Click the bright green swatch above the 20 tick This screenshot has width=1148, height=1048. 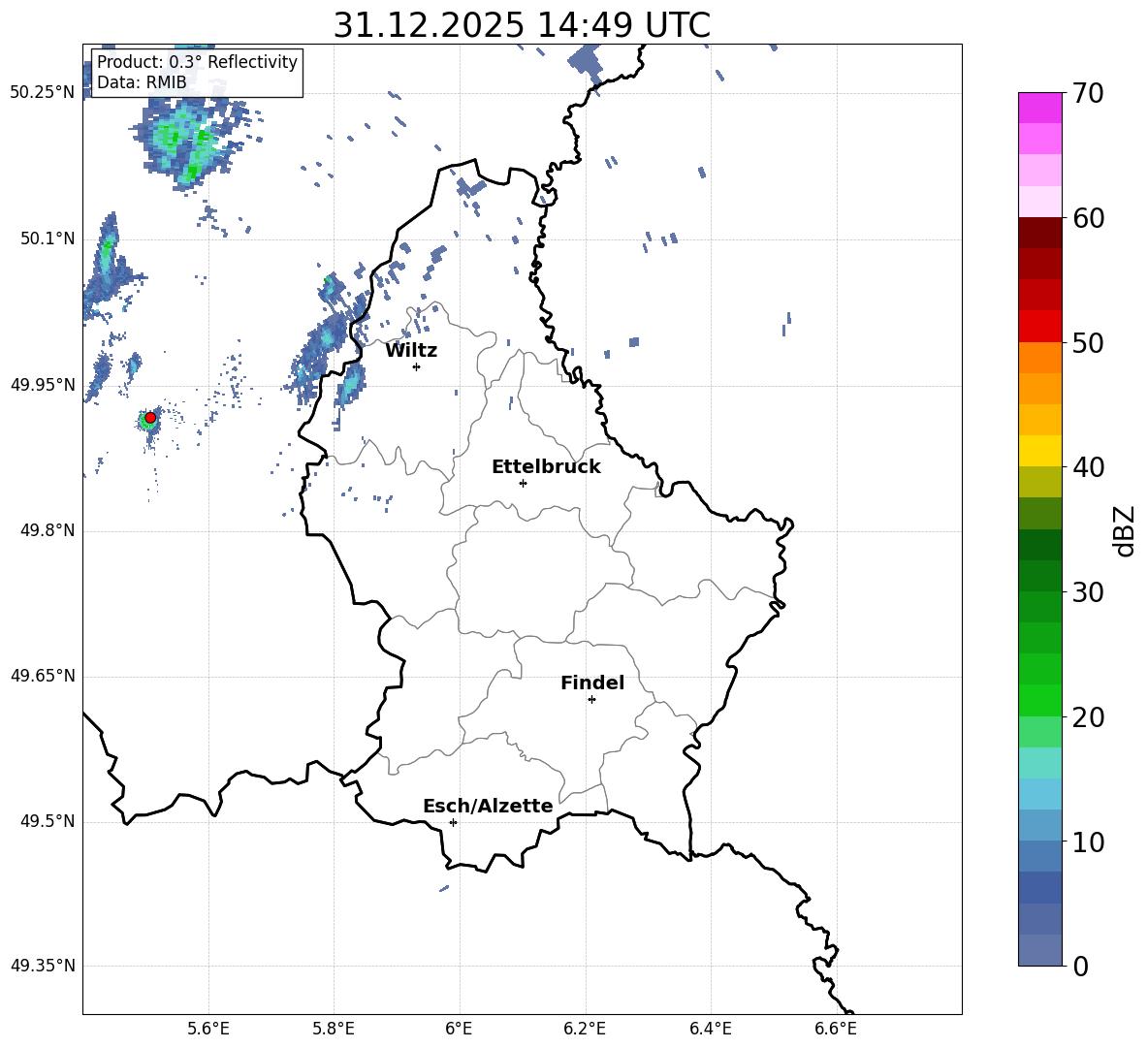pyautogui.click(x=1040, y=700)
